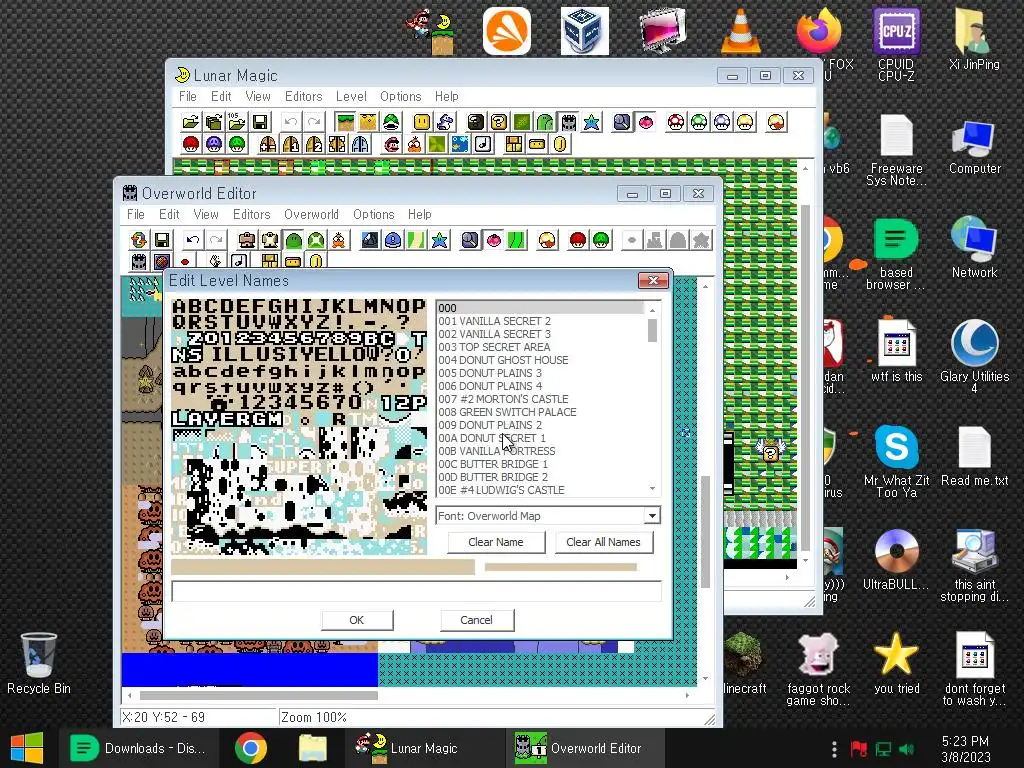Click the save disk icon in Overworld Editor
This screenshot has width=1024, height=768.
pos(161,240)
